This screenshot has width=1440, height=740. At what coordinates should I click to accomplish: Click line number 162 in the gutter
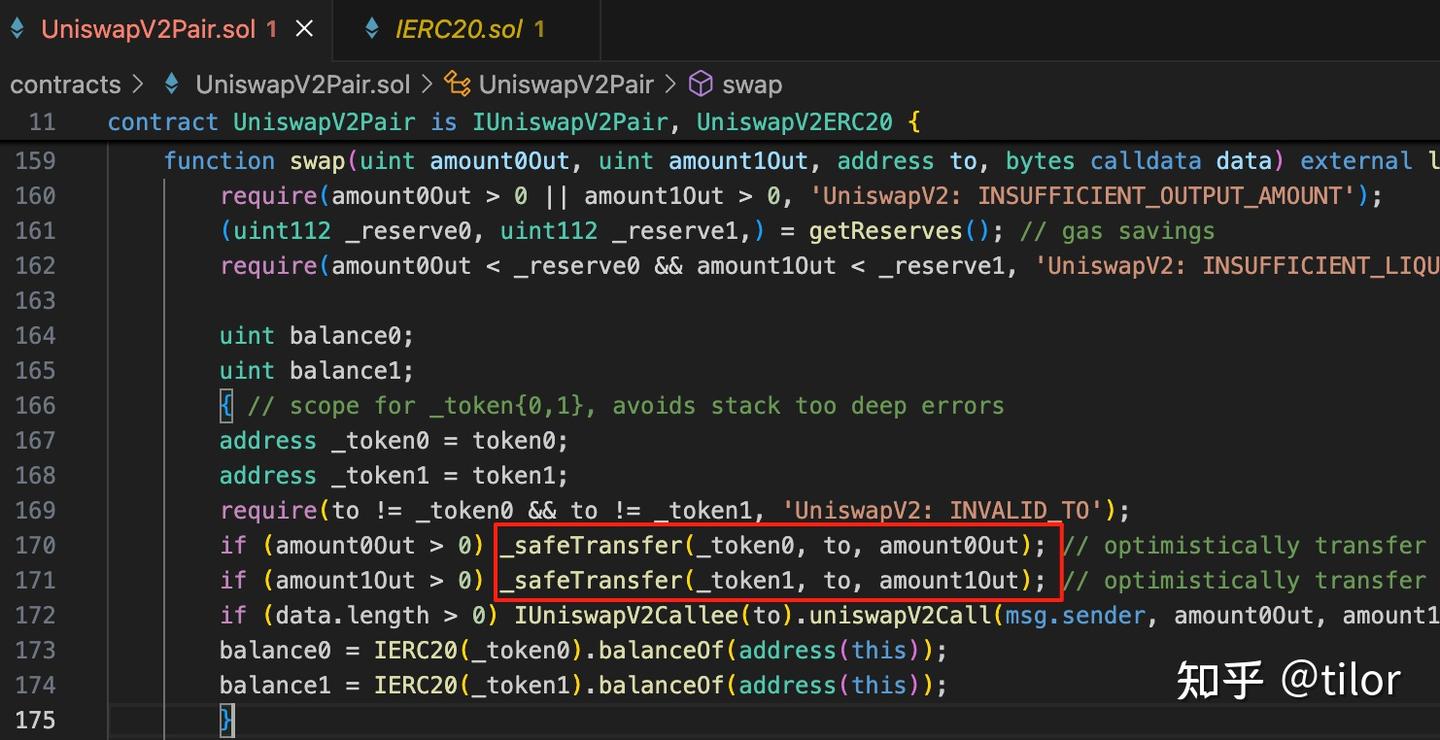click(x=36, y=266)
